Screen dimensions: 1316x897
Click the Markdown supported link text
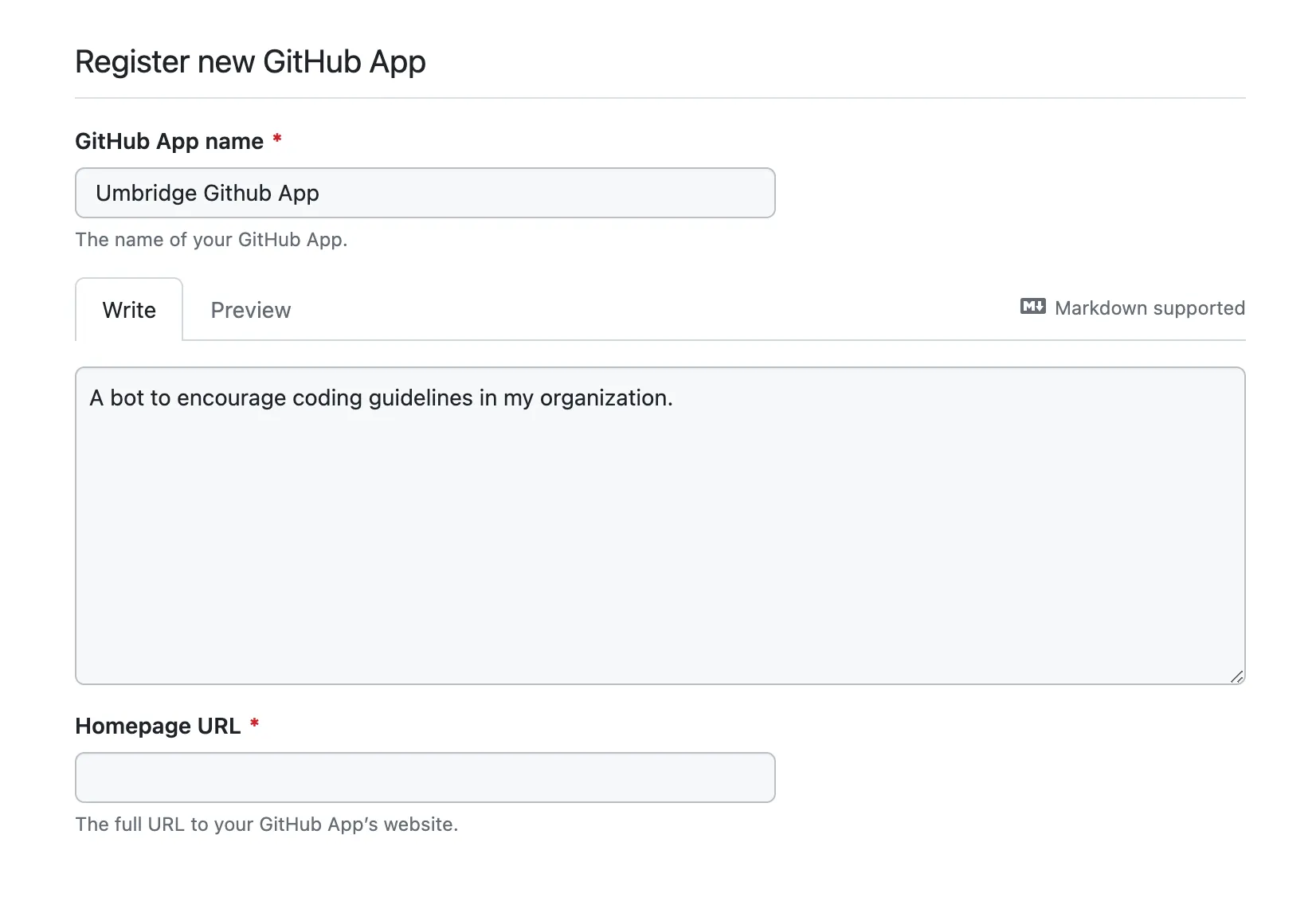coord(1150,308)
